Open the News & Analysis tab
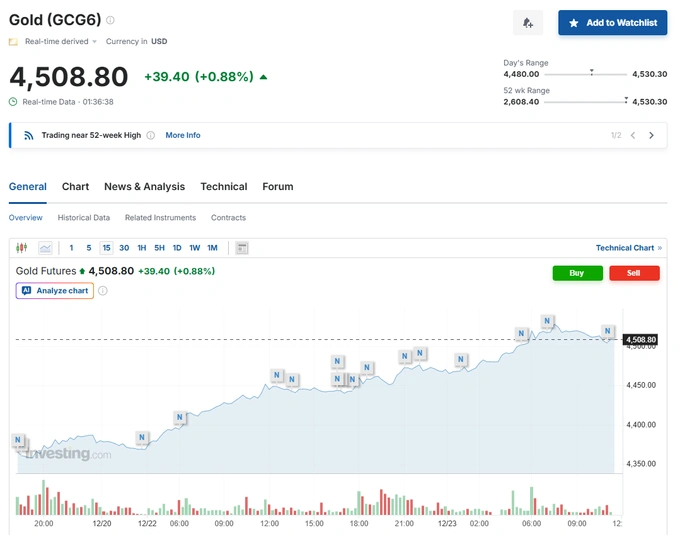 144,187
